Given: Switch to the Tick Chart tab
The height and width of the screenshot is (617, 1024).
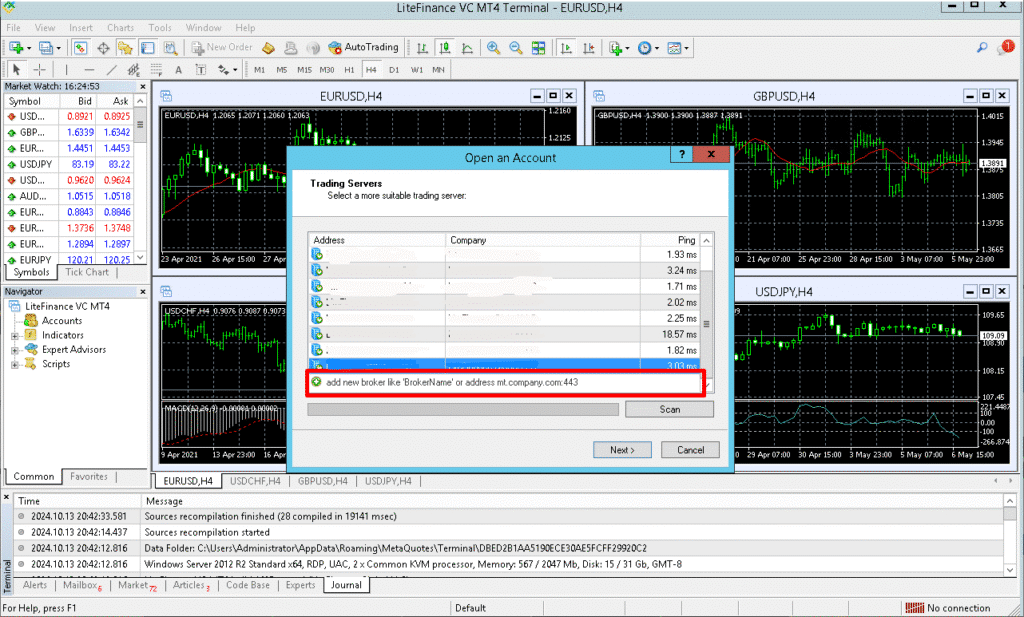Looking at the screenshot, I should (x=87, y=272).
